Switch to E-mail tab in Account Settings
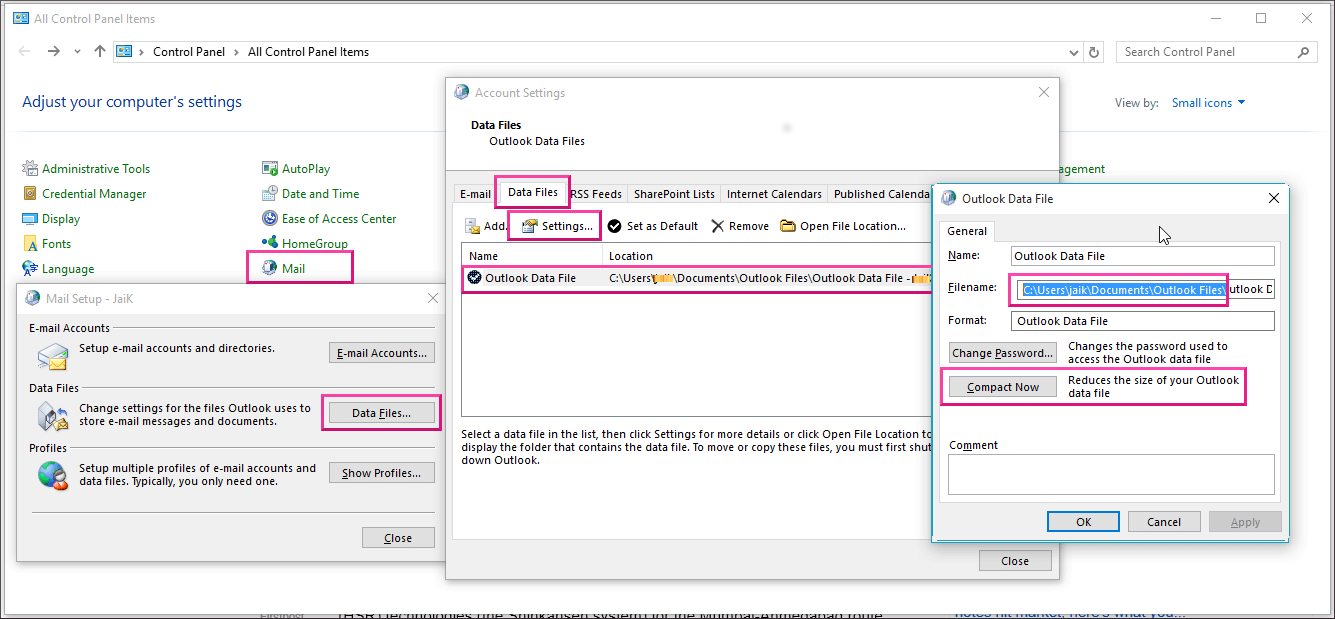The width and height of the screenshot is (1335, 619). [x=475, y=194]
